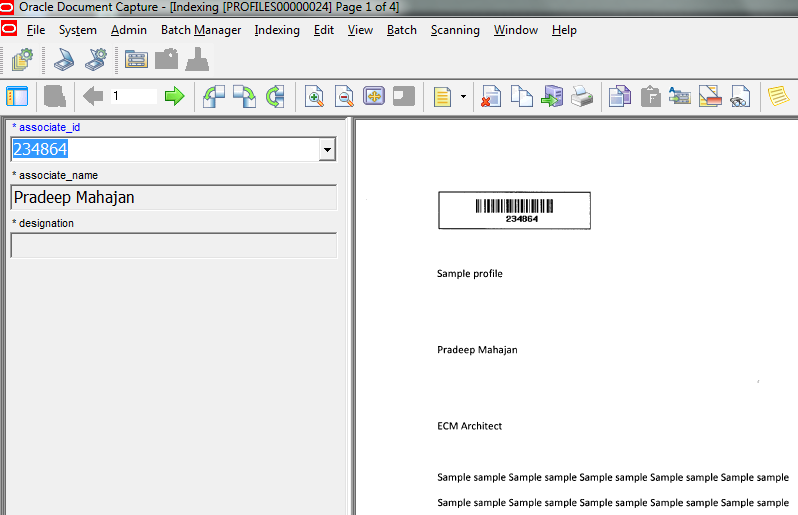798x515 pixels.
Task: Click the zoom out magnifier icon
Action: click(x=344, y=97)
